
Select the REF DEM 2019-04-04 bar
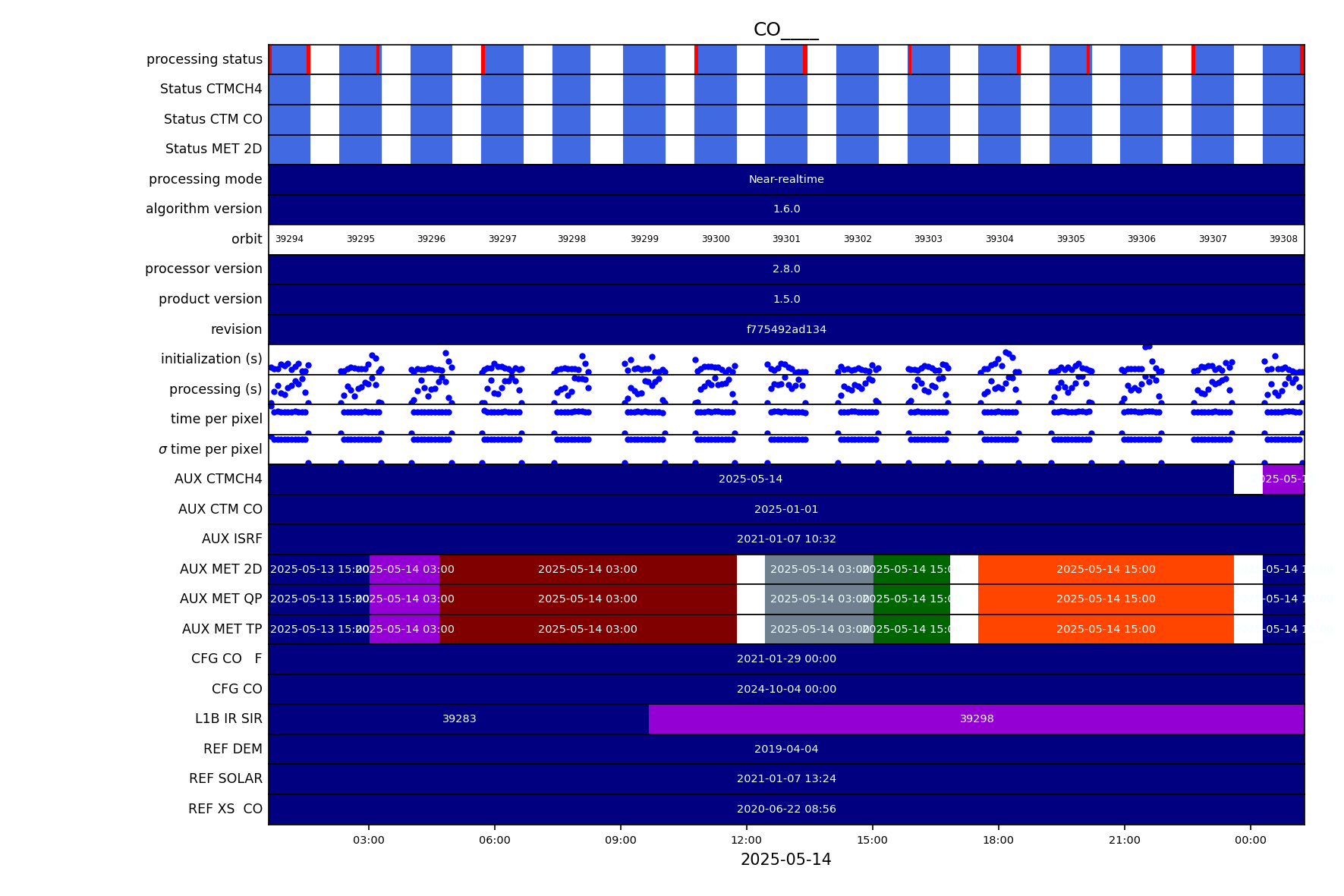click(786, 750)
